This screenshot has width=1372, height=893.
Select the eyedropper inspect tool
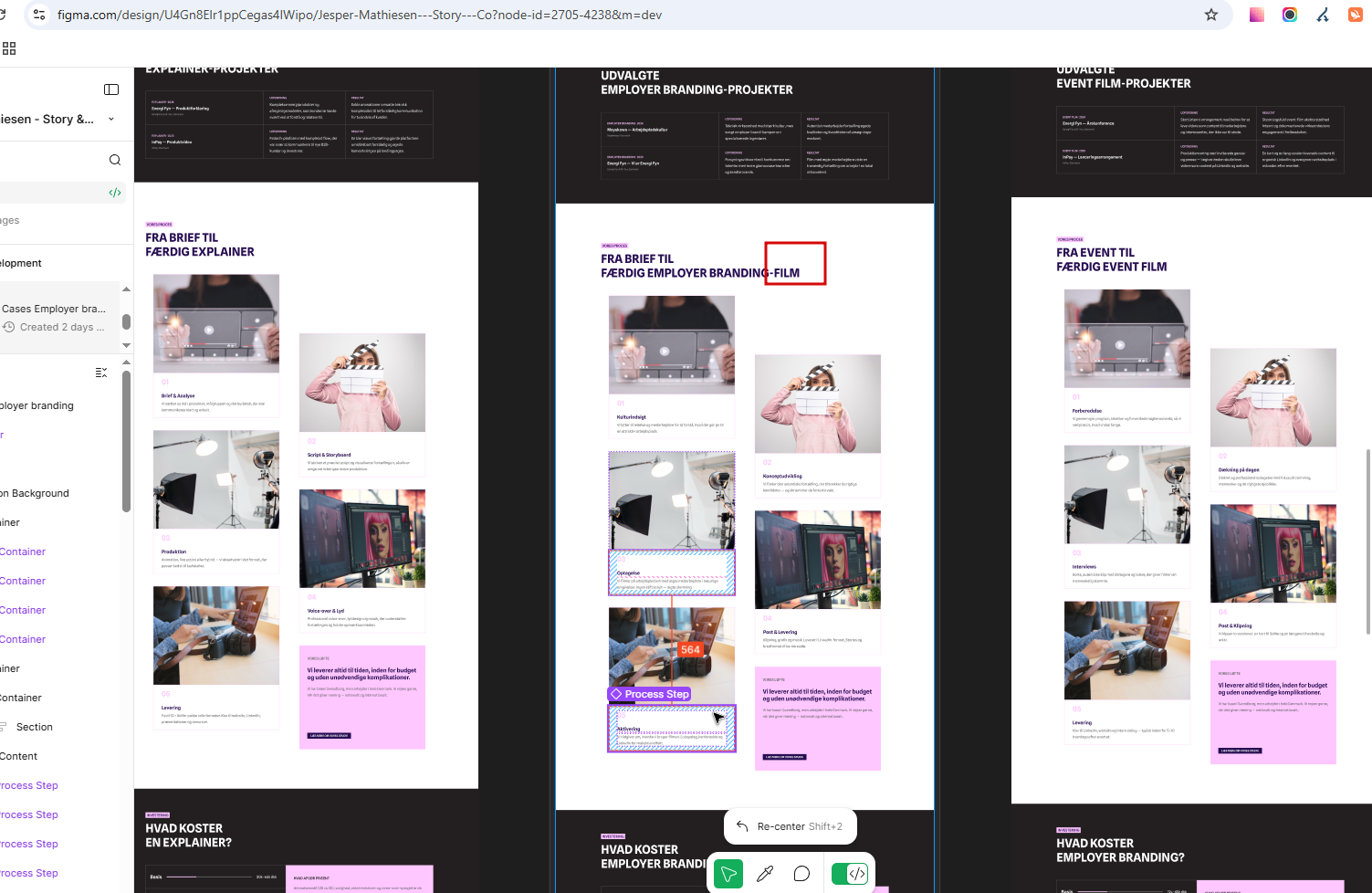(x=765, y=874)
